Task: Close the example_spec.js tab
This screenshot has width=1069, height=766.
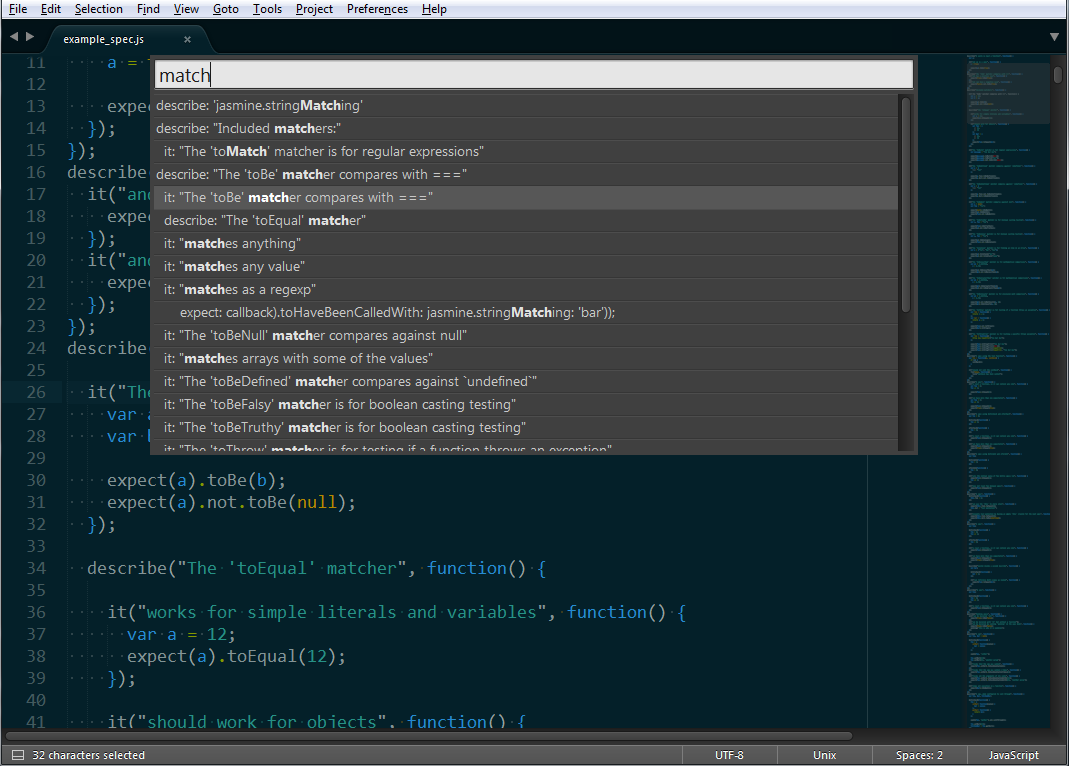Action: pyautogui.click(x=187, y=40)
